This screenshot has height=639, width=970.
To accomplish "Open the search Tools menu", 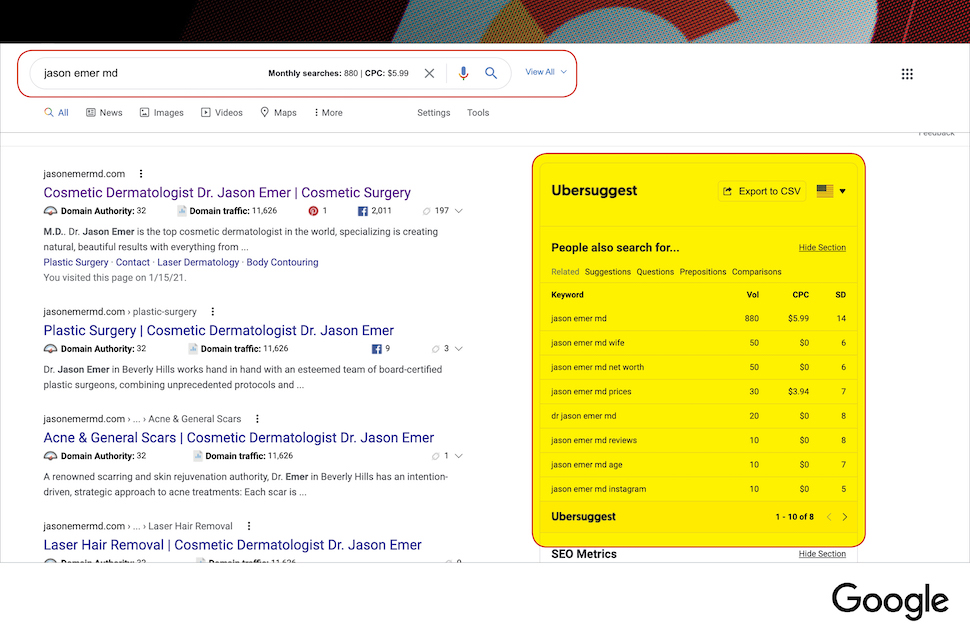I will (x=478, y=113).
